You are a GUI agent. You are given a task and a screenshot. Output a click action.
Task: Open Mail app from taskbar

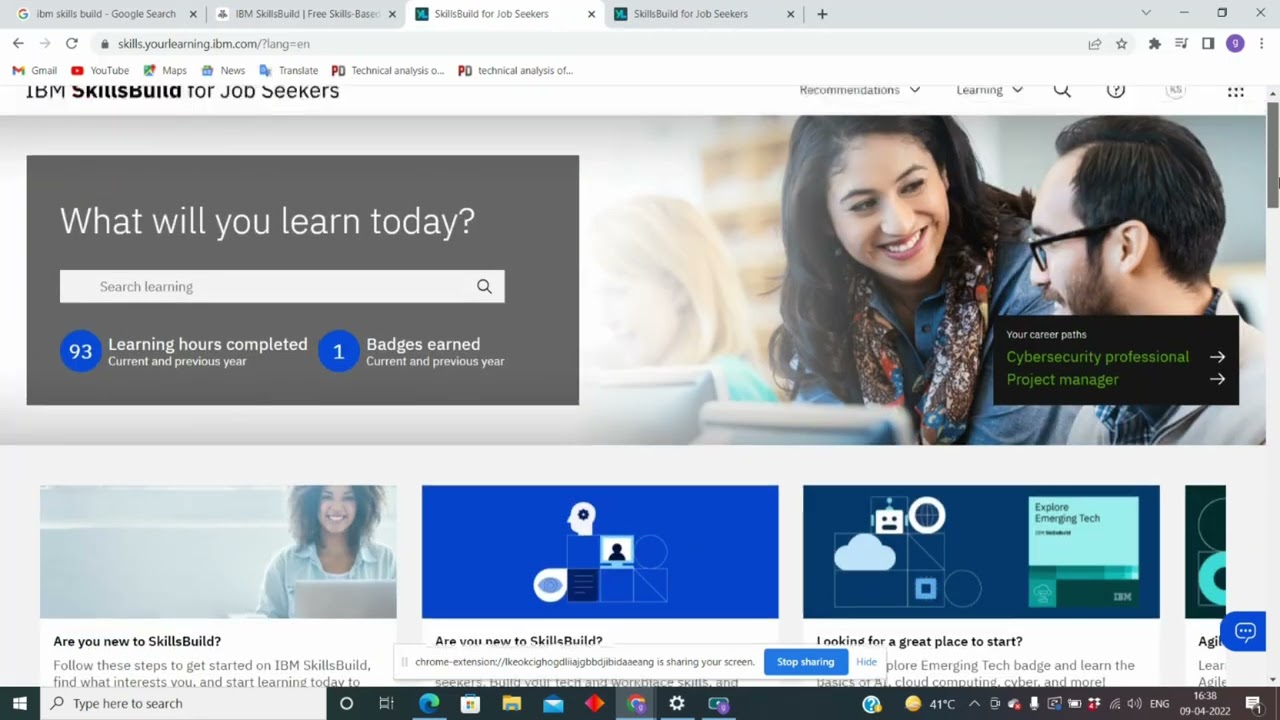coord(553,703)
